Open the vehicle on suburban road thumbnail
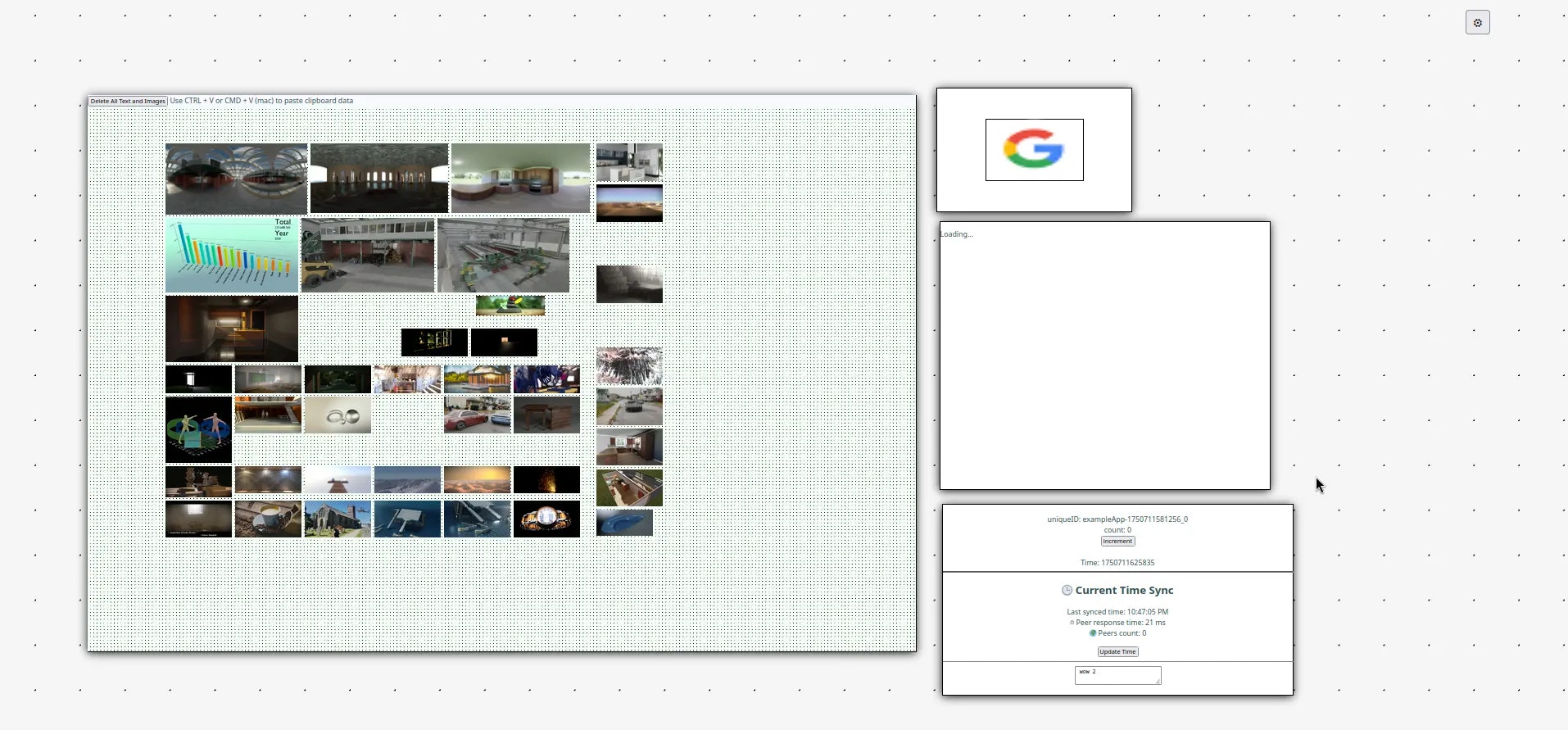The image size is (1568, 730). pyautogui.click(x=629, y=406)
